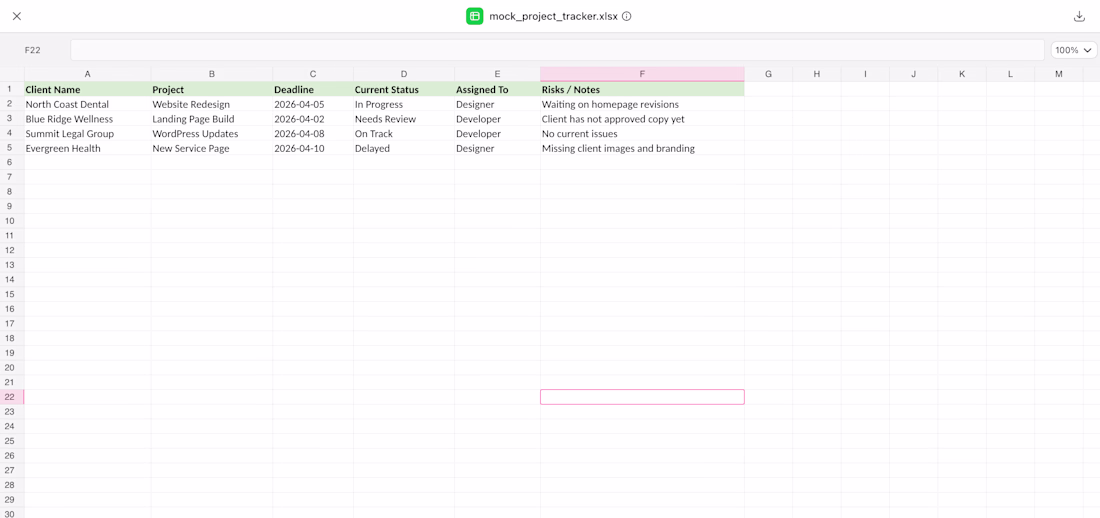Click the 'Risks / Notes' header cell
1100x518 pixels.
tap(643, 89)
